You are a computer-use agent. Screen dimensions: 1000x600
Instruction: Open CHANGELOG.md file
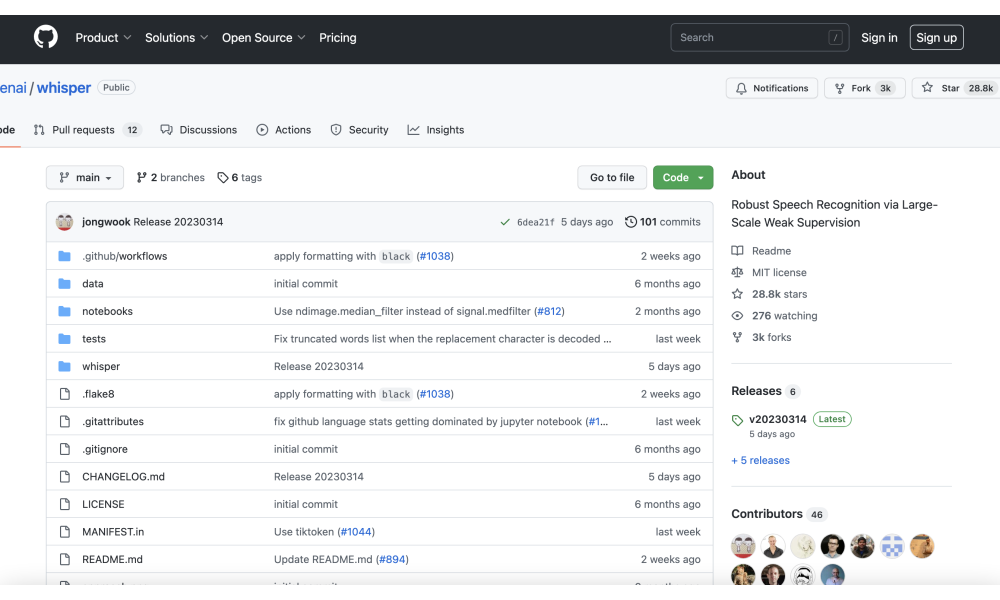tap(123, 477)
